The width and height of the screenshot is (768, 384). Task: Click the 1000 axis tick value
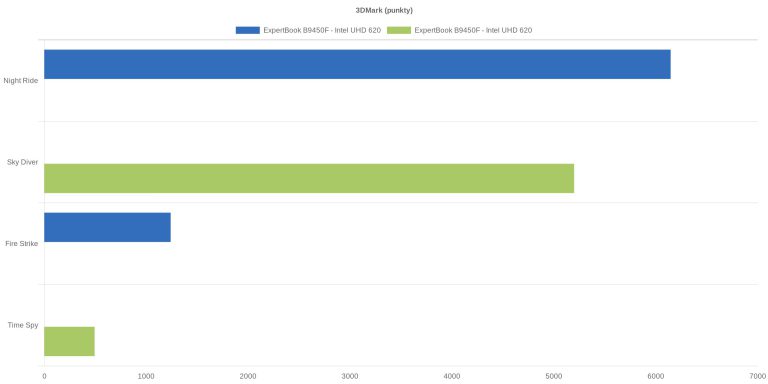coord(146,377)
